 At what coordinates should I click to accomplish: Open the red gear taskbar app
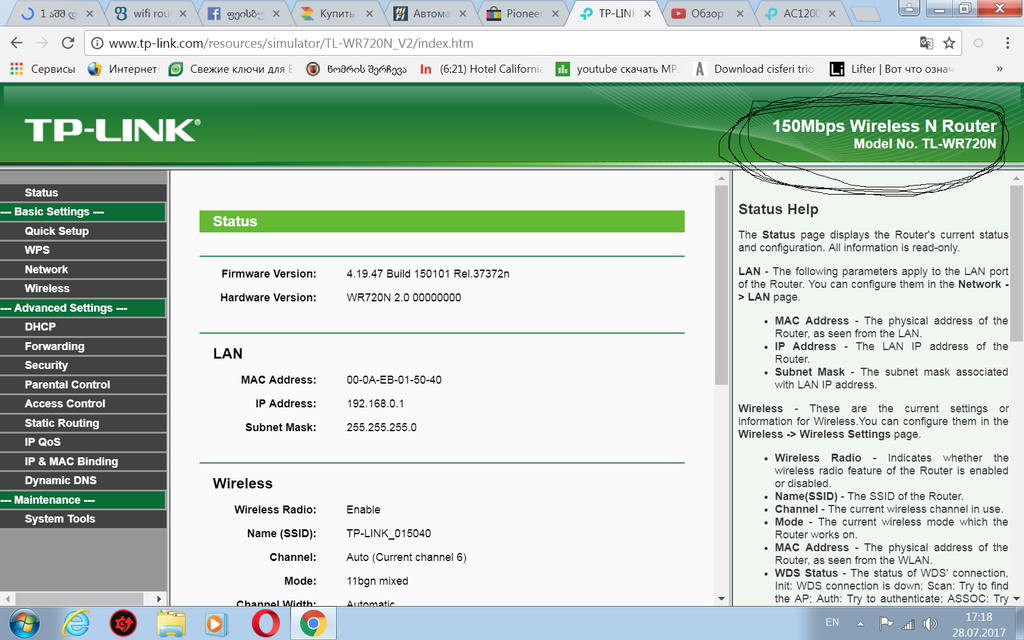(123, 624)
